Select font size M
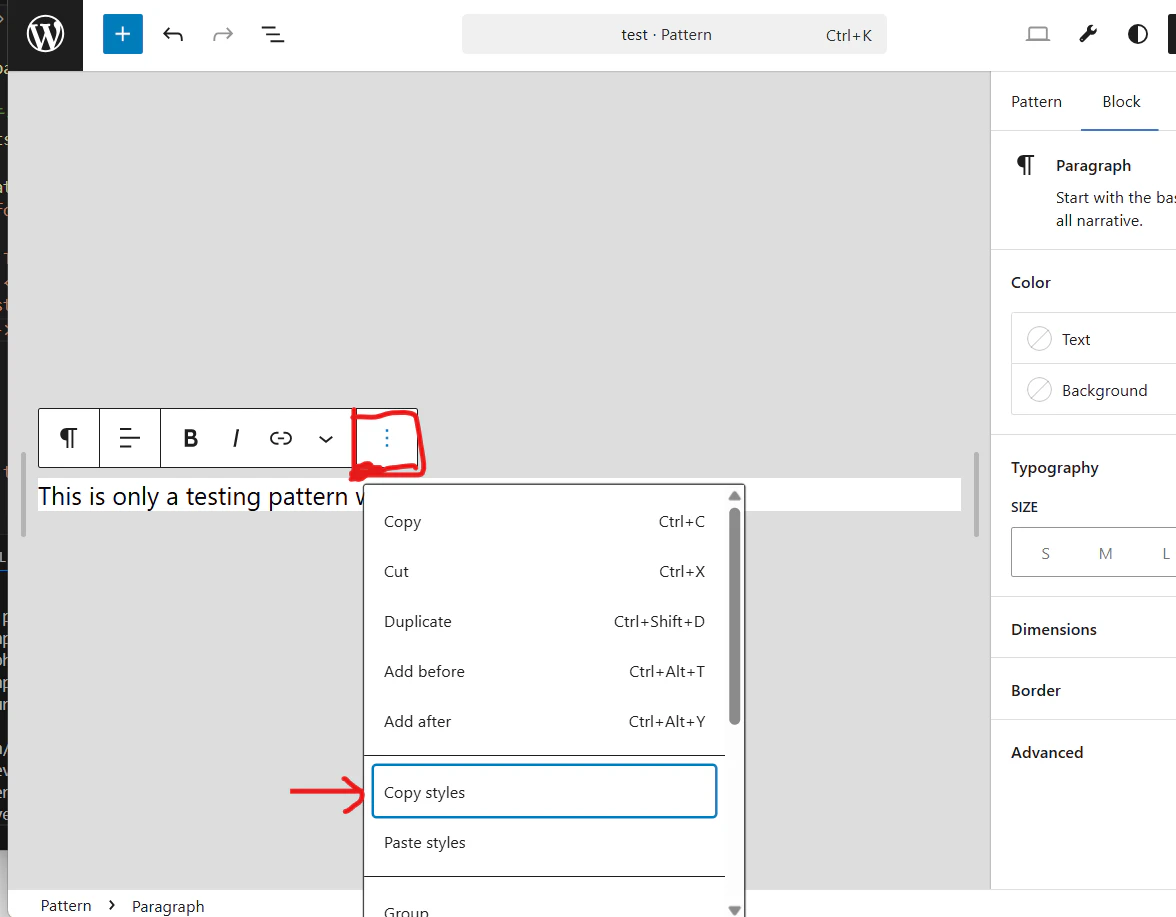1176x917 pixels. tap(1106, 553)
